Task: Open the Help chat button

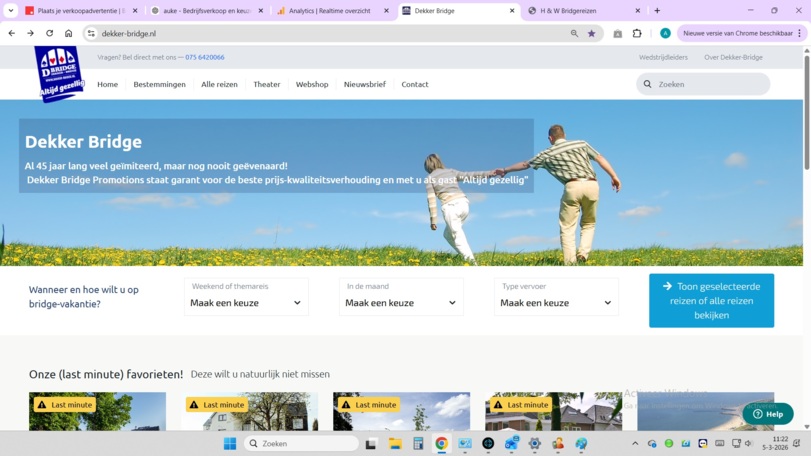Action: [768, 413]
